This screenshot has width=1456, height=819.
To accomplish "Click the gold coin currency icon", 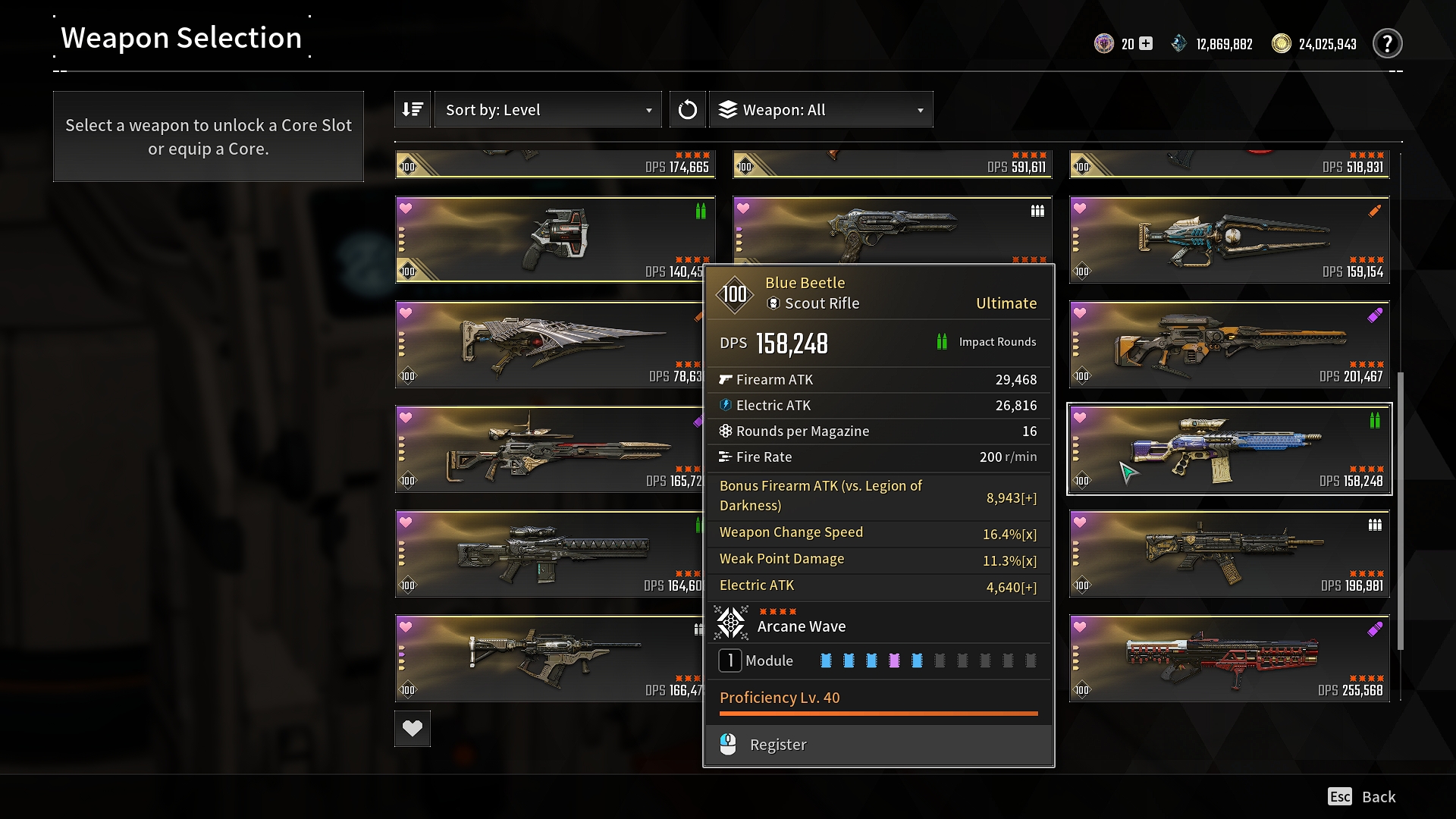I will coord(1282,44).
